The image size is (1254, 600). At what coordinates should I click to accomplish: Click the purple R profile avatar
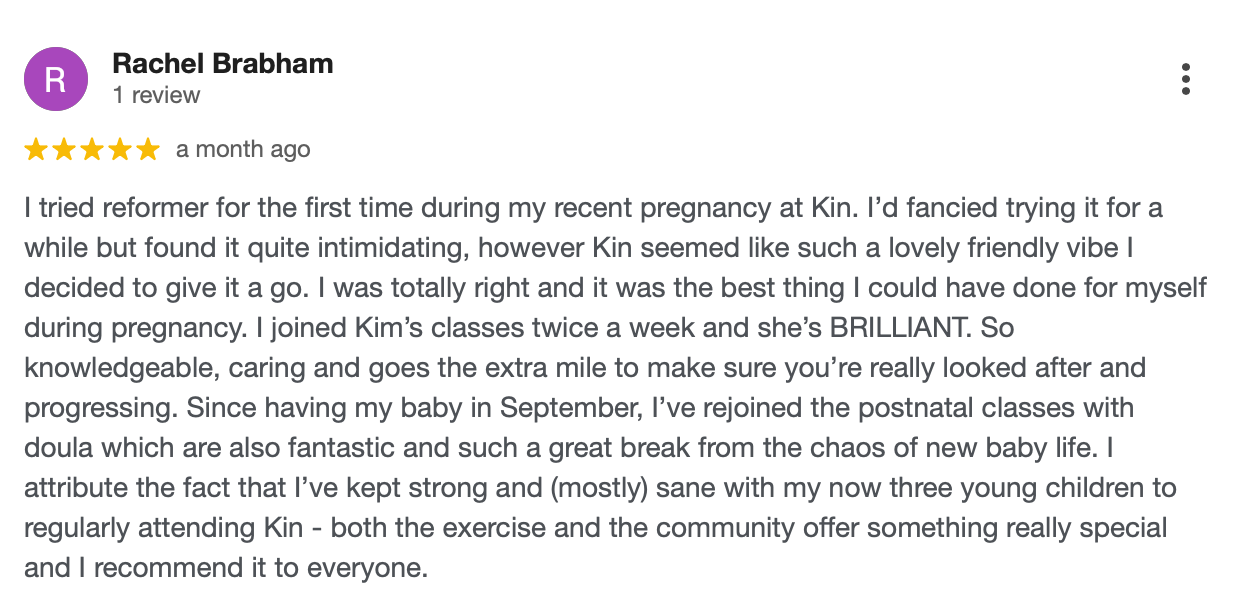(55, 79)
